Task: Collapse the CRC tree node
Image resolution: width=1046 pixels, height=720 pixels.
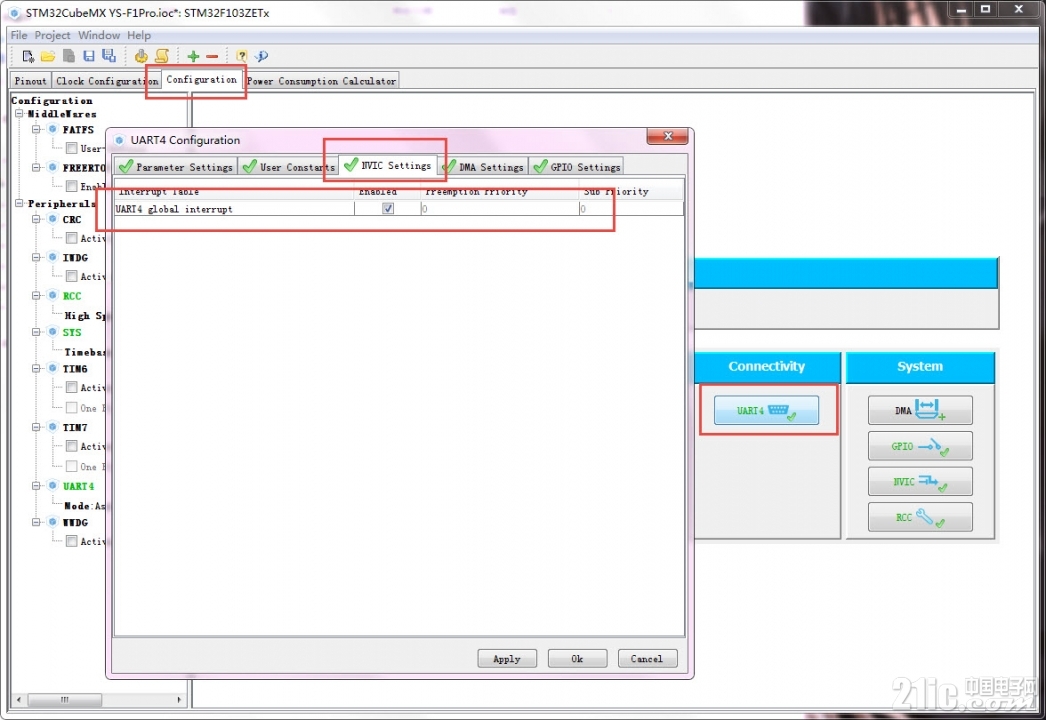Action: click(x=36, y=219)
